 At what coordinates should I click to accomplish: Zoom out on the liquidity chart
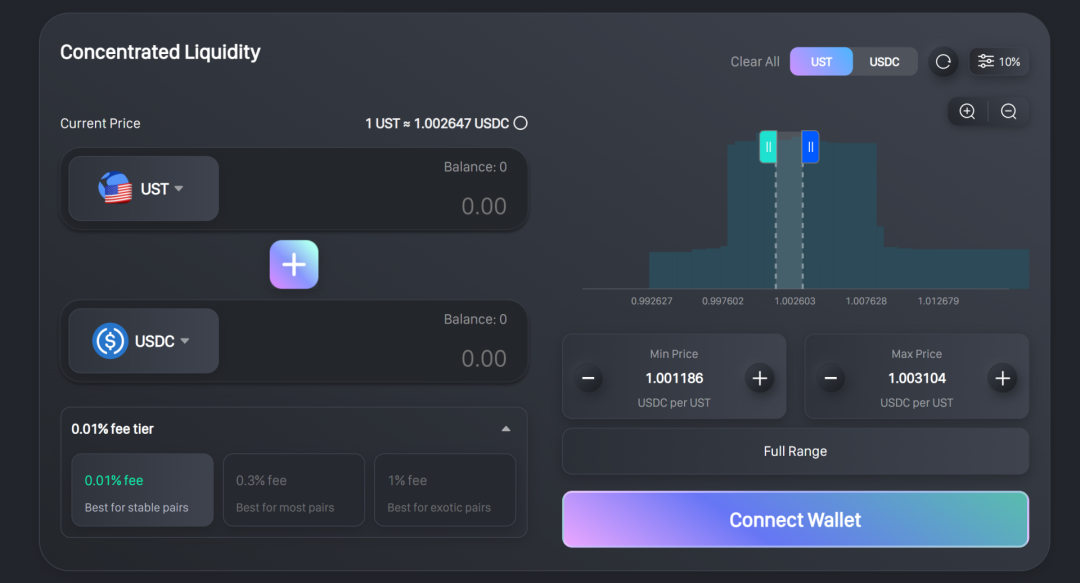coord(1008,111)
